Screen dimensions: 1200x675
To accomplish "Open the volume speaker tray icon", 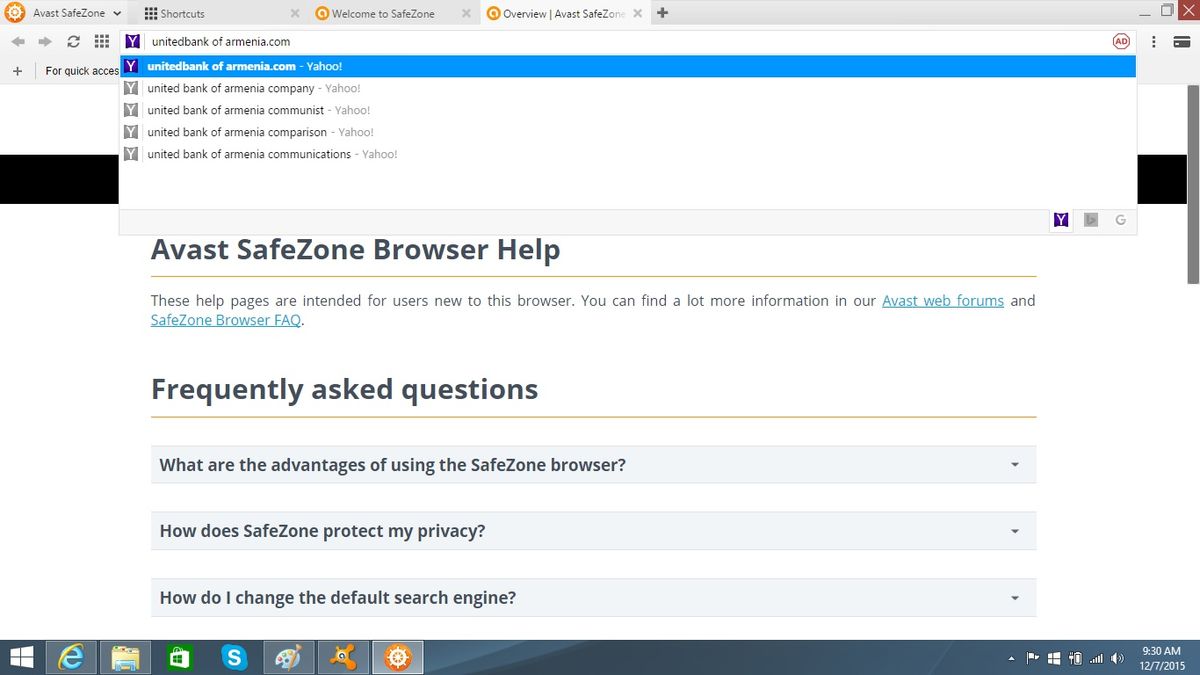I will (1118, 658).
